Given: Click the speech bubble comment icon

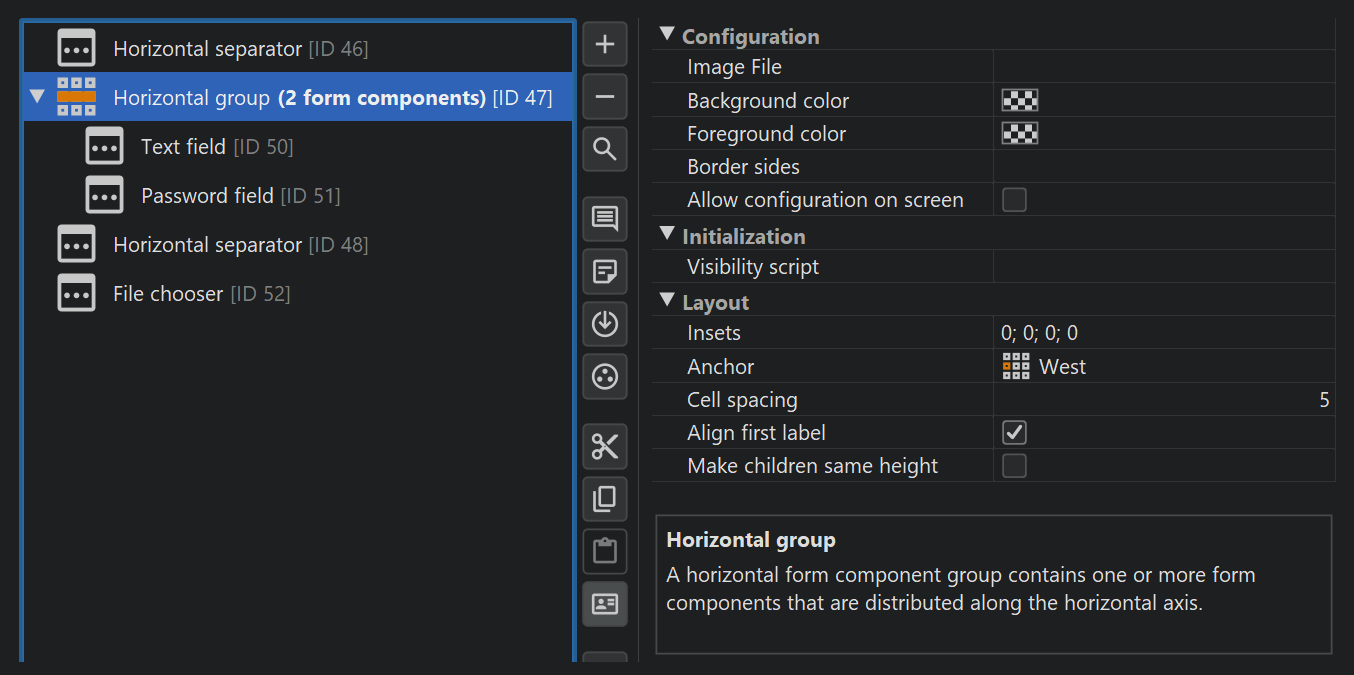Looking at the screenshot, I should click(605, 219).
